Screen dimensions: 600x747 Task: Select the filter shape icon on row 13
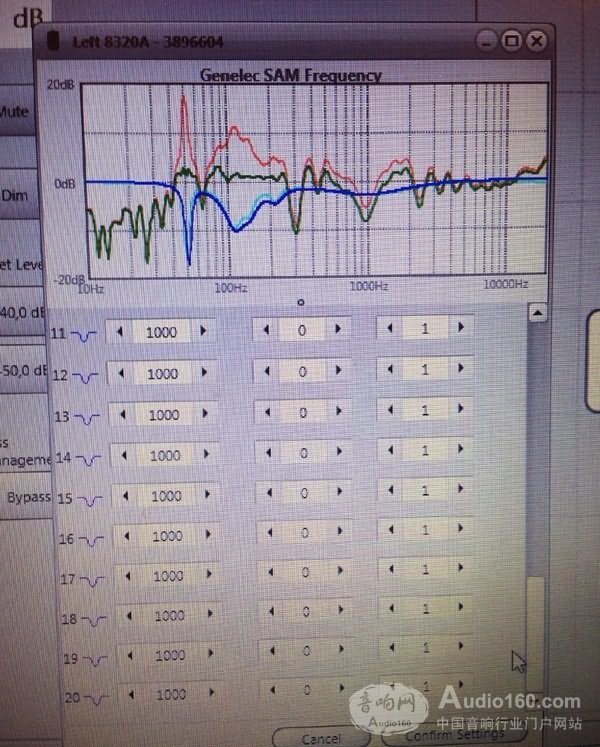click(x=87, y=417)
